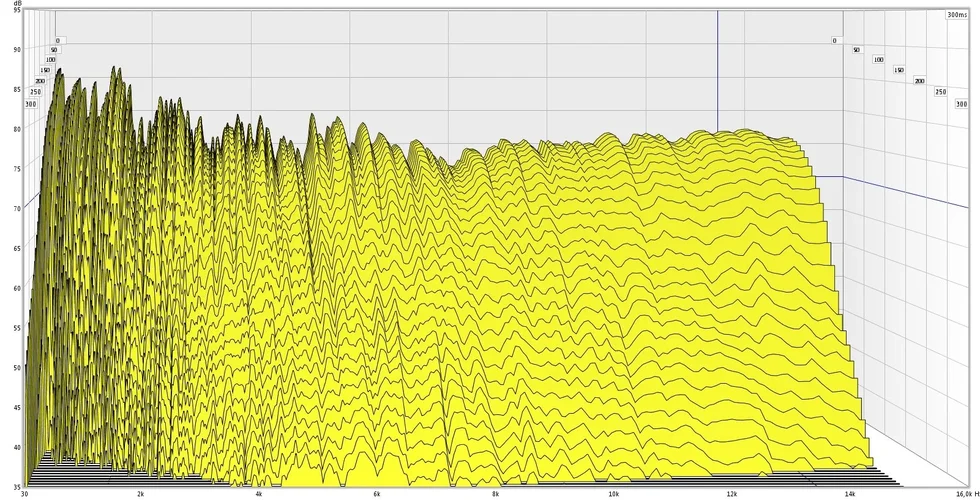Image resolution: width=980 pixels, height=500 pixels.
Task: Select the 14k frequency axis label
Action: 851,494
